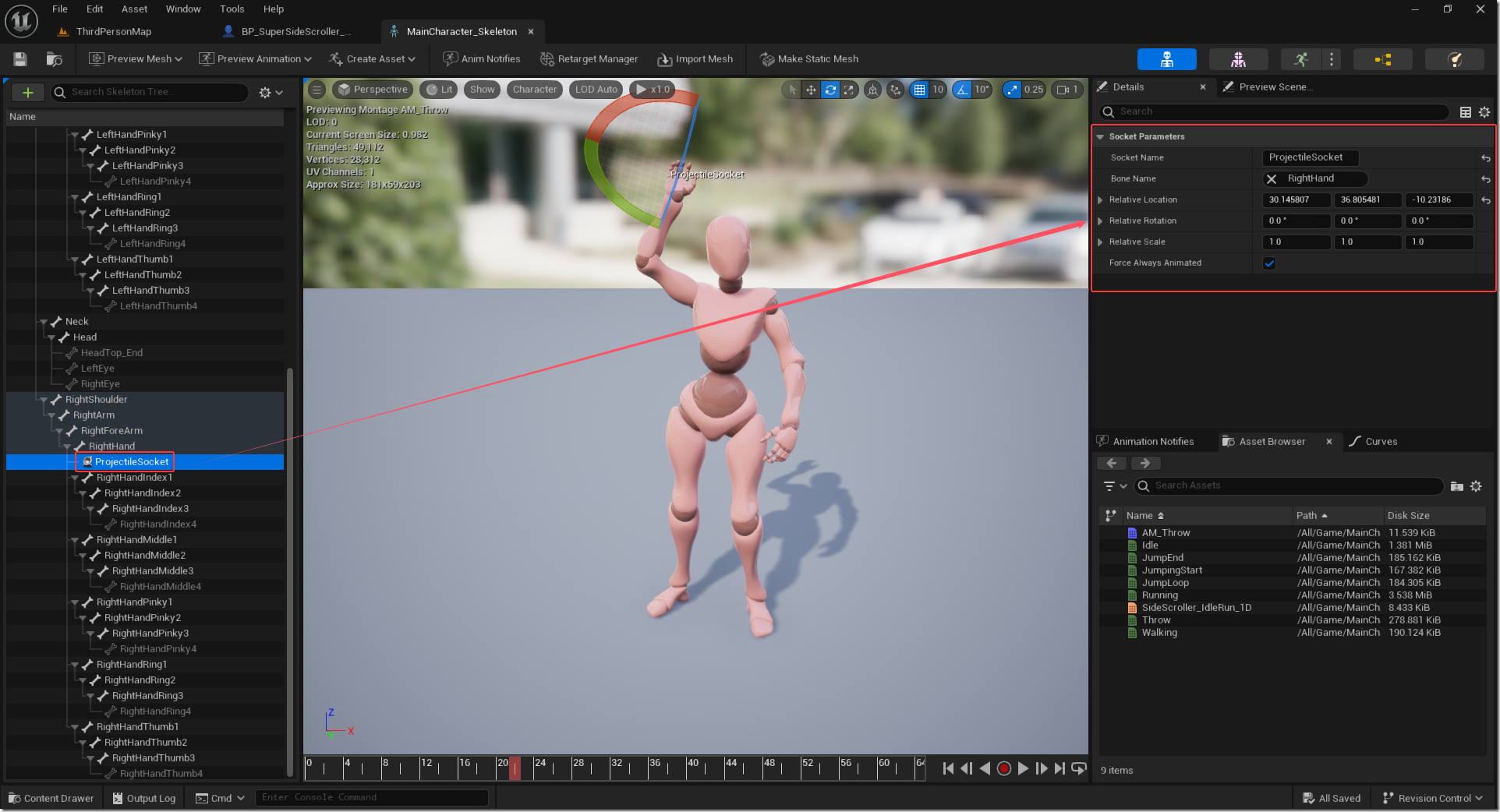Play the animation forward
Viewport: 1500px width, 812px height.
1023,768
